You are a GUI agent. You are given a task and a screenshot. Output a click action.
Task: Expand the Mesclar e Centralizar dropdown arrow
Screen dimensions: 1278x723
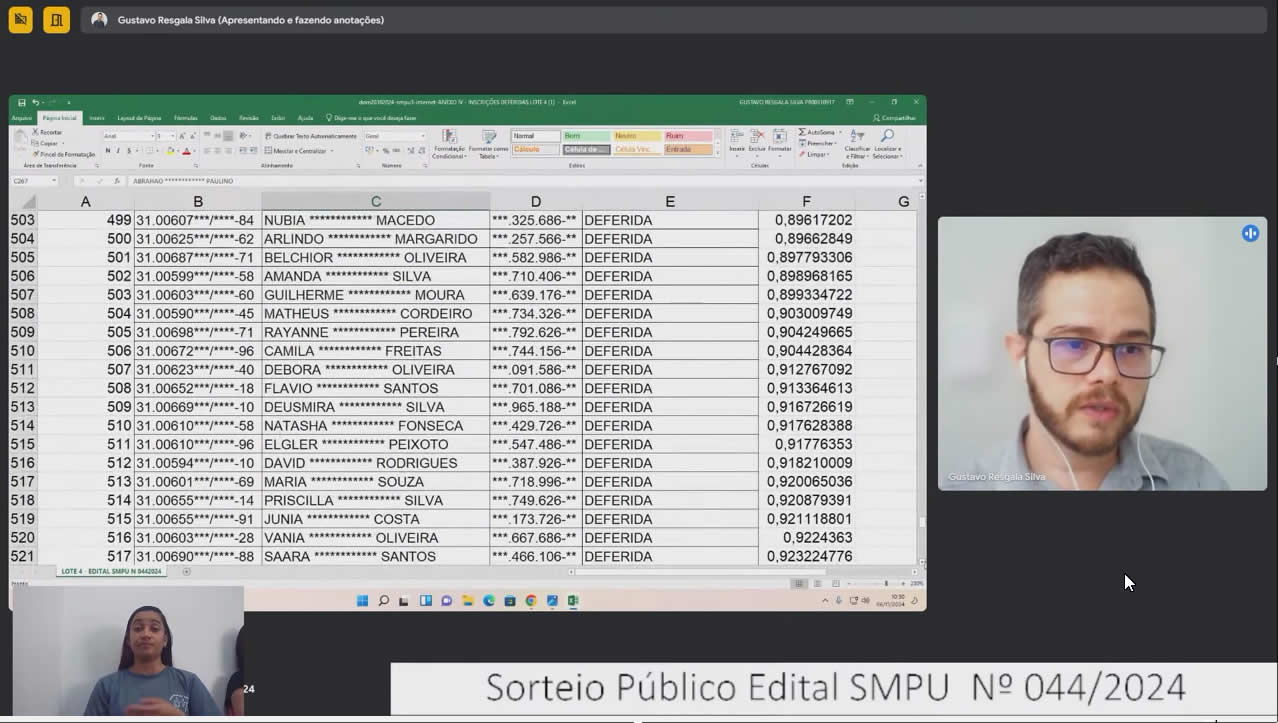tap(332, 151)
